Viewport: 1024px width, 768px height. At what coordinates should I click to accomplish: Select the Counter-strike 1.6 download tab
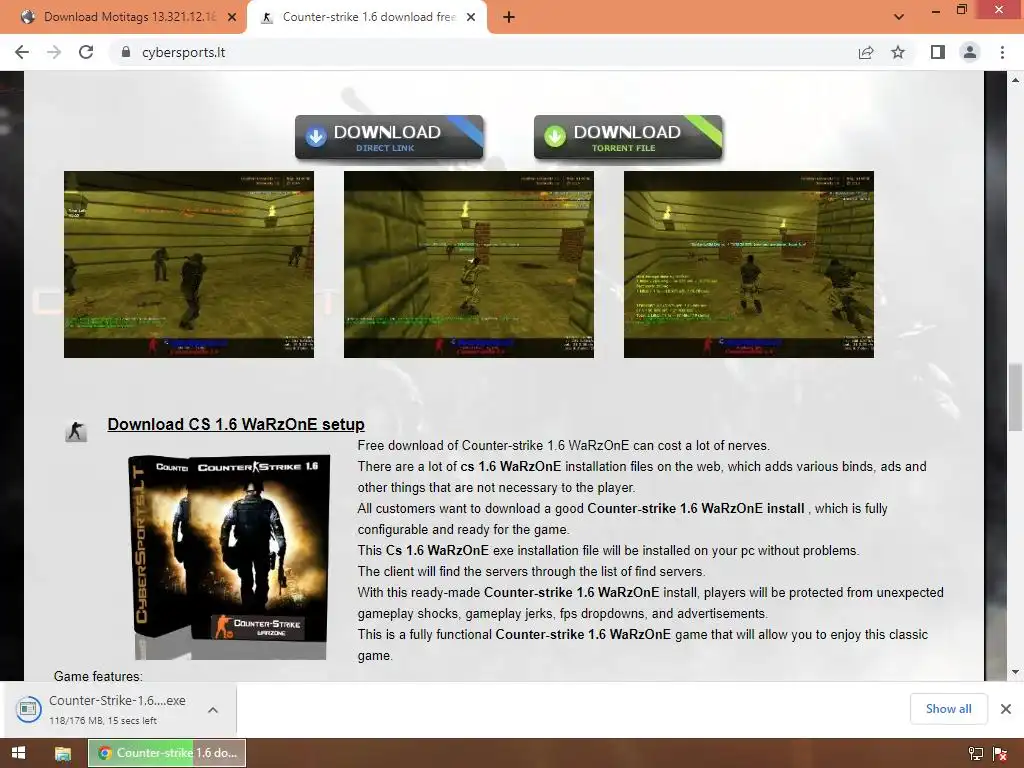[367, 17]
